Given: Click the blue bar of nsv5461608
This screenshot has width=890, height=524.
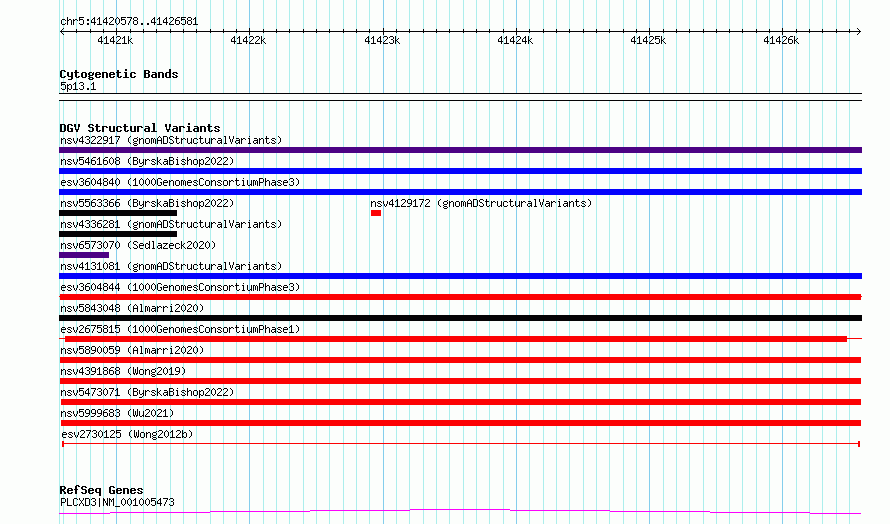Looking at the screenshot, I should (x=460, y=171).
